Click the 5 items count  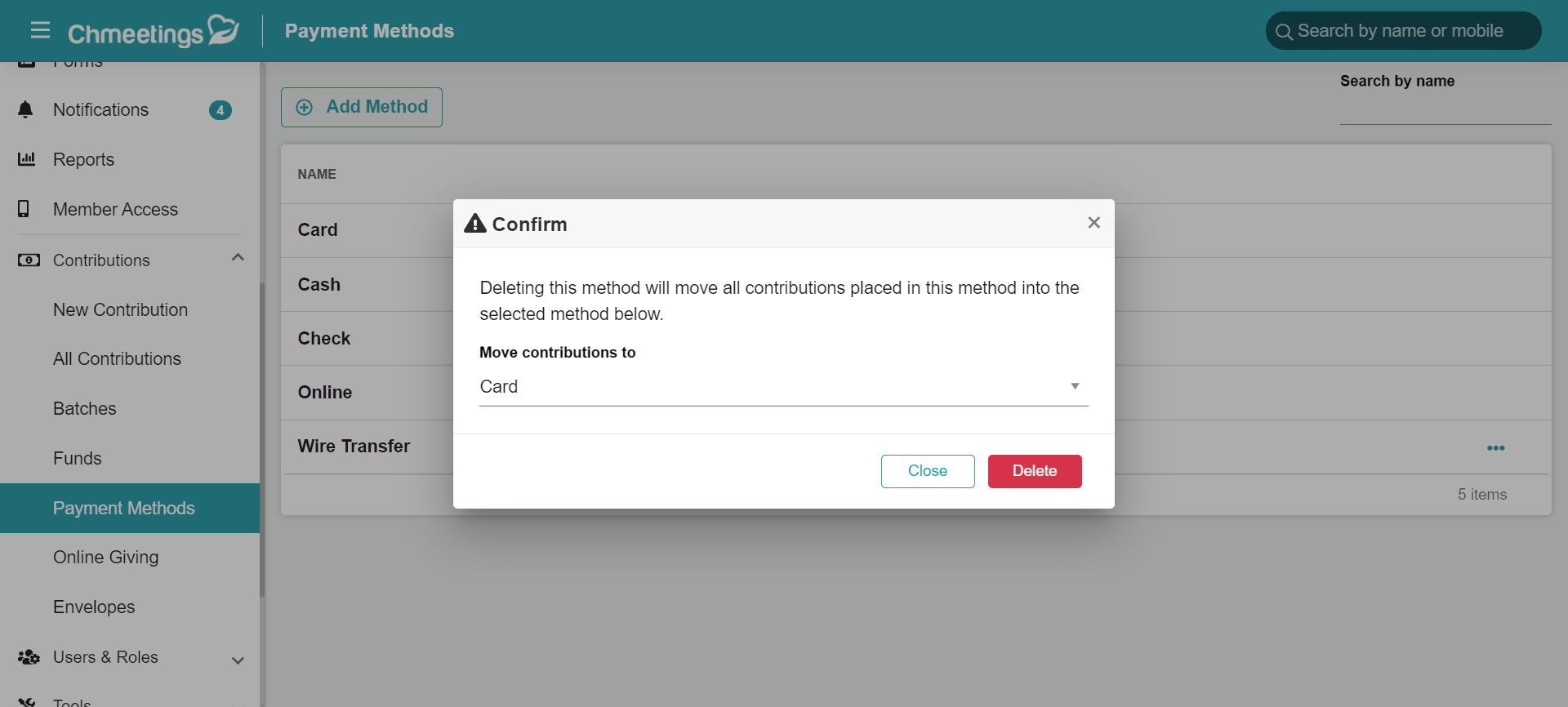point(1482,495)
